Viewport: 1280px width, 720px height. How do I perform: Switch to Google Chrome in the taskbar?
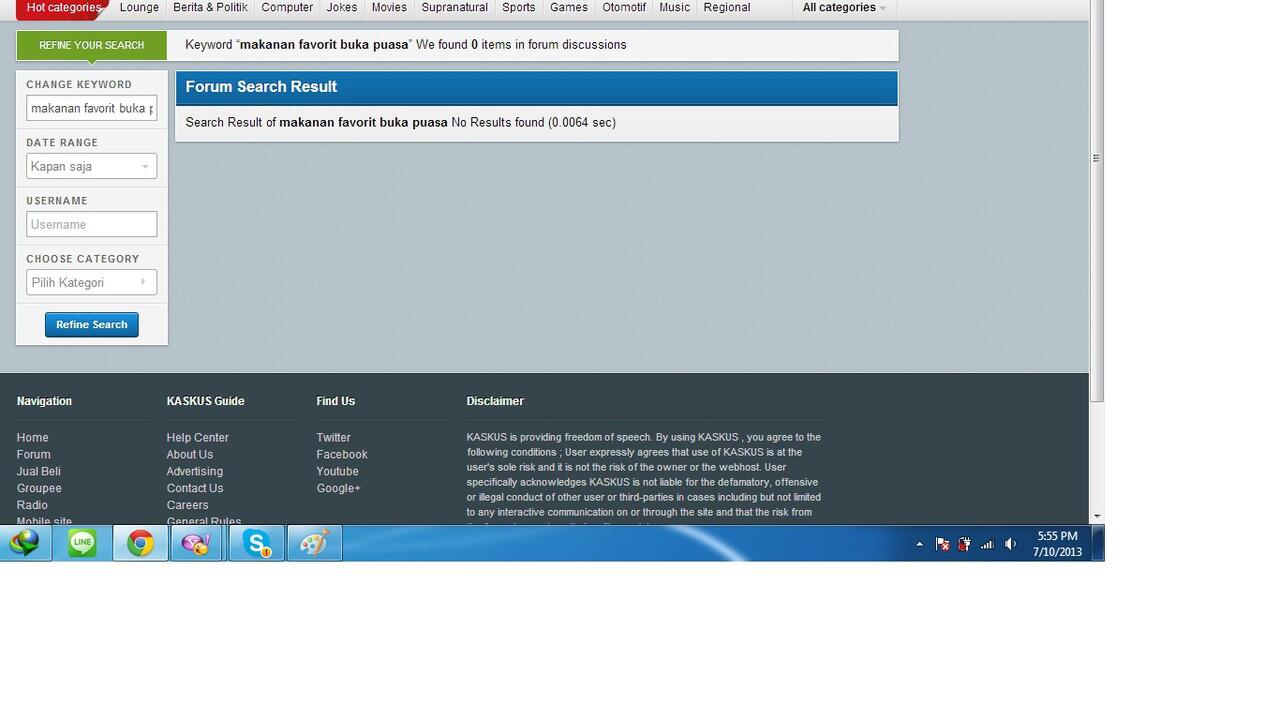pos(140,543)
